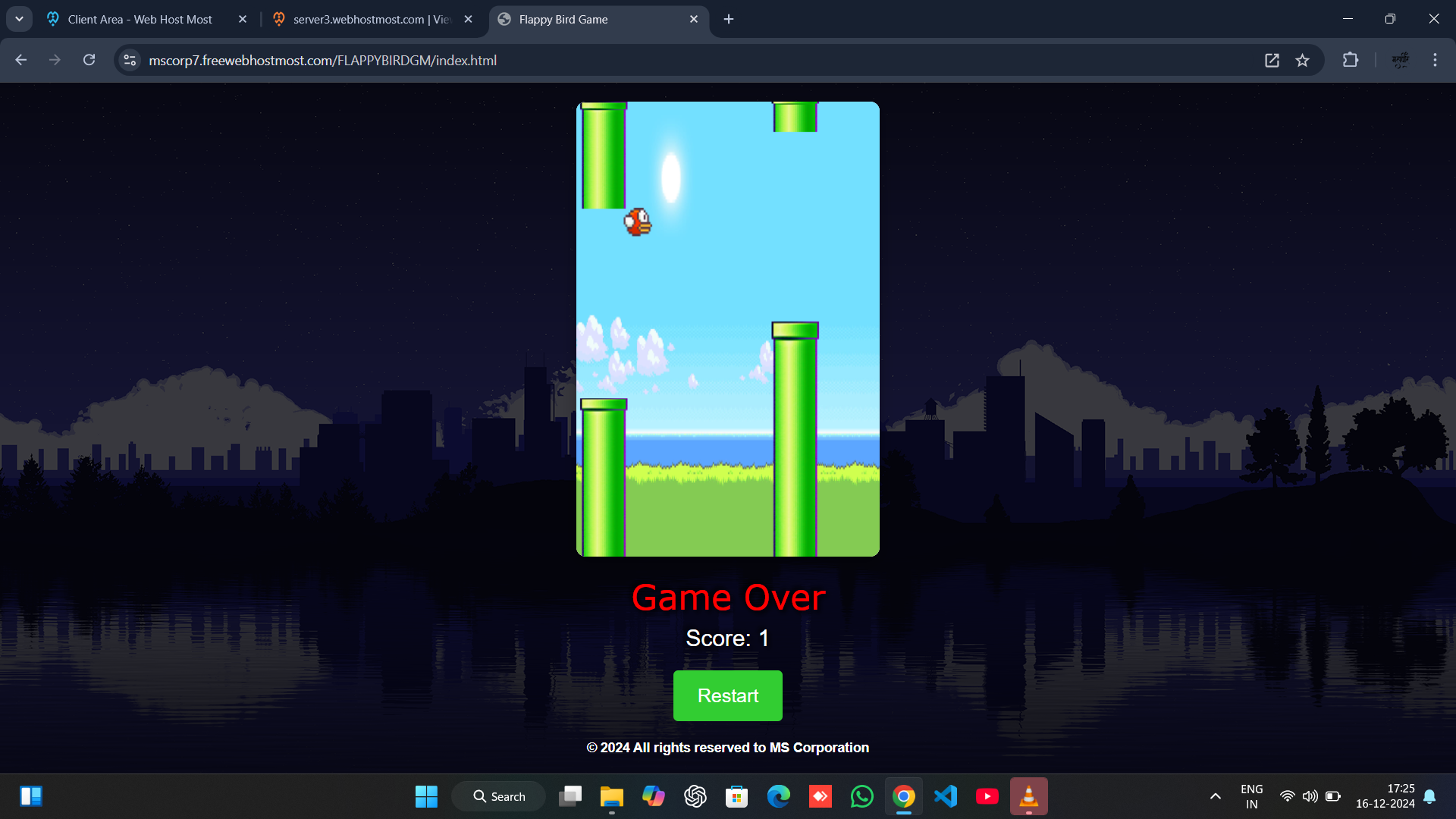The width and height of the screenshot is (1456, 819).
Task: Launch Copilot from taskbar
Action: (654, 796)
